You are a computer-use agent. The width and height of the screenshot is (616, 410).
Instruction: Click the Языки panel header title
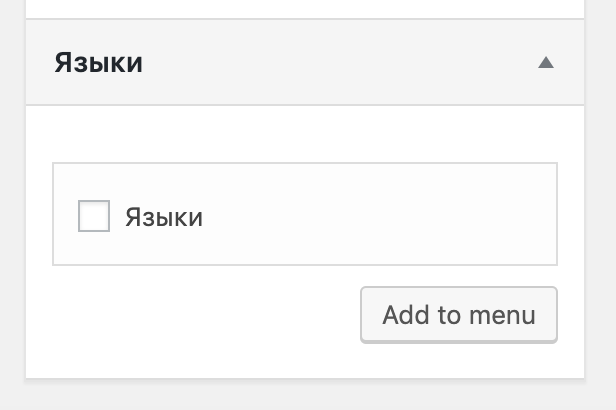point(98,63)
